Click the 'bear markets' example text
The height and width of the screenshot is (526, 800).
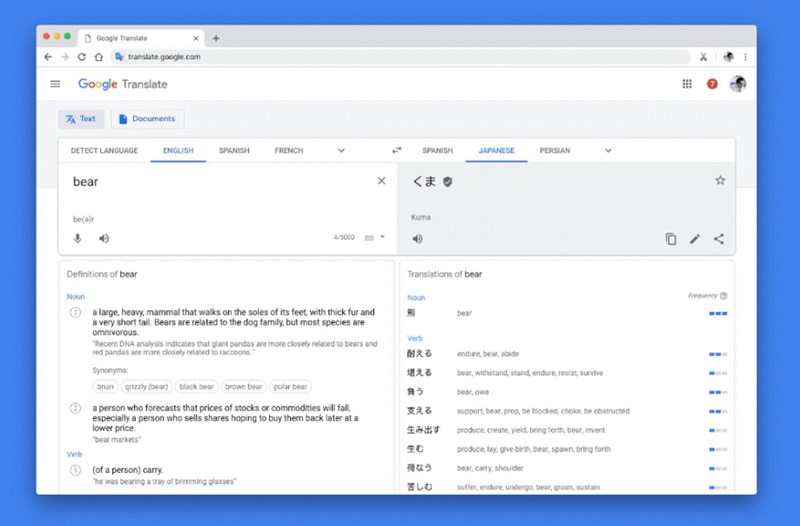pyautogui.click(x=117, y=440)
